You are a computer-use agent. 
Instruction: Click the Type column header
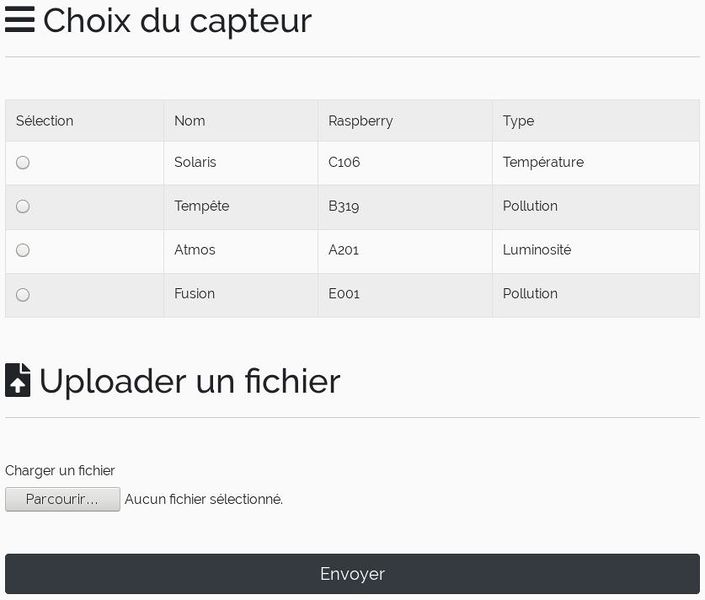(x=518, y=121)
